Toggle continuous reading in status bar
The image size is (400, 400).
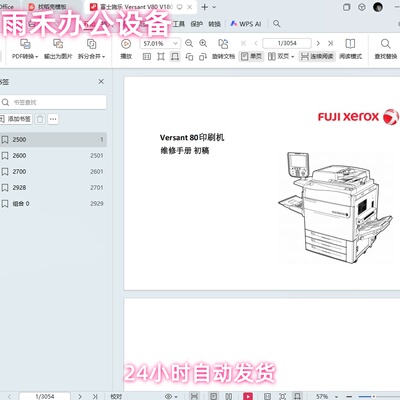[x=194, y=396]
